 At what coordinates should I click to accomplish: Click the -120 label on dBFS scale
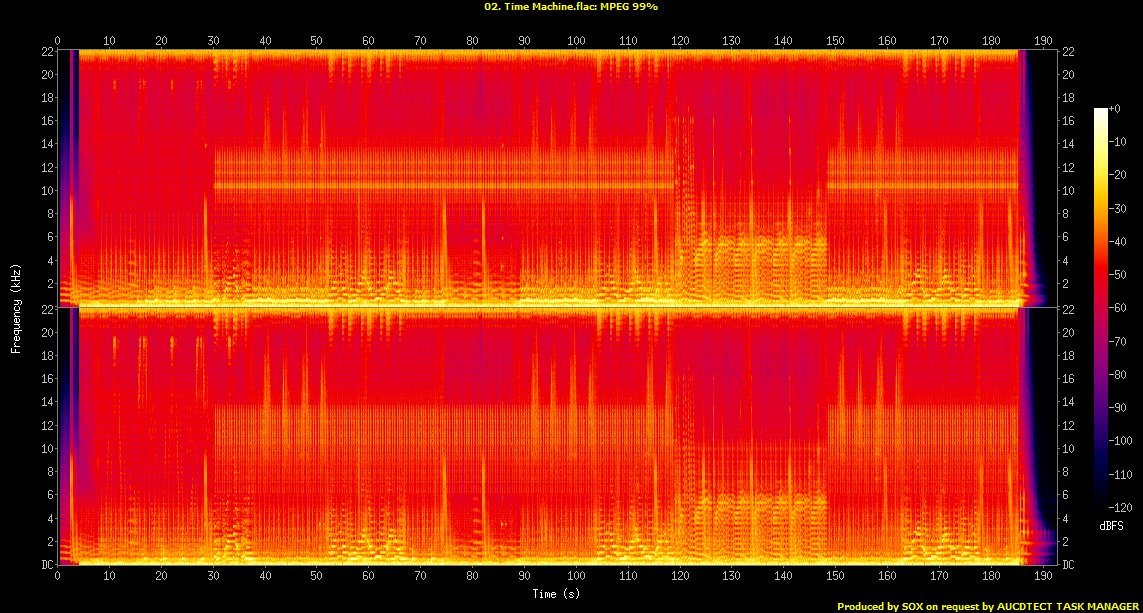coord(1120,507)
